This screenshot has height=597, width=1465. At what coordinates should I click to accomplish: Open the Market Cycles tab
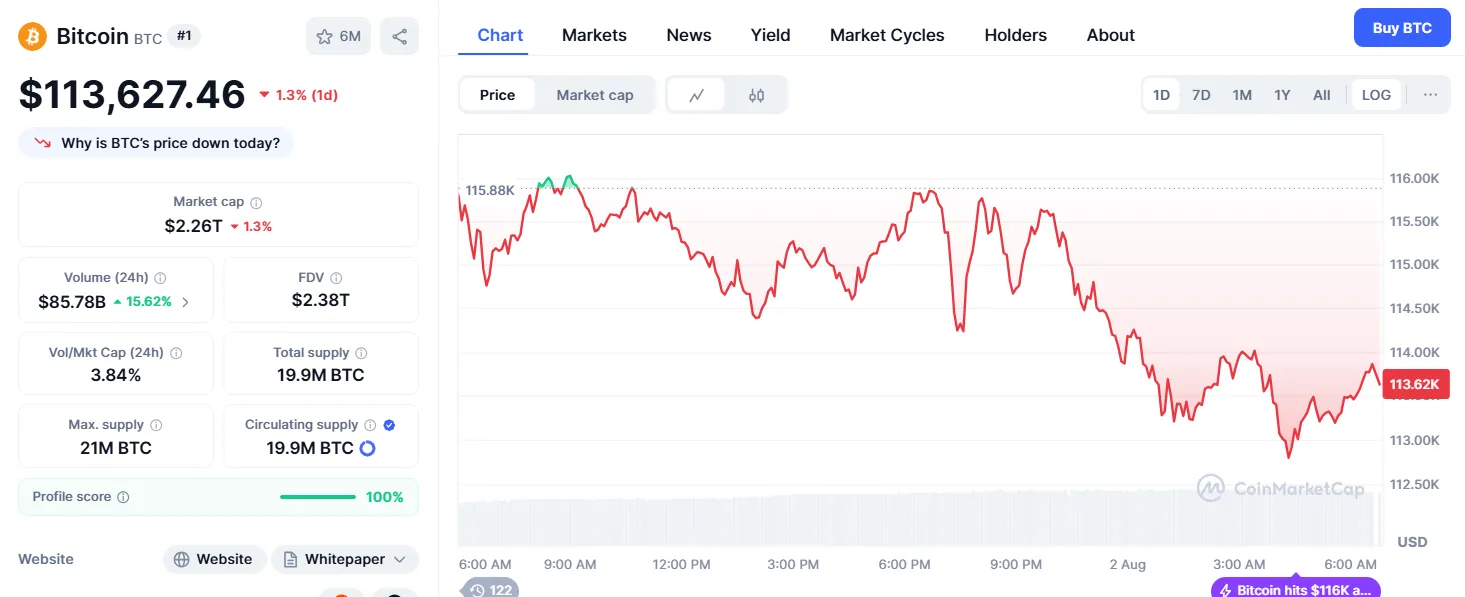pos(886,34)
